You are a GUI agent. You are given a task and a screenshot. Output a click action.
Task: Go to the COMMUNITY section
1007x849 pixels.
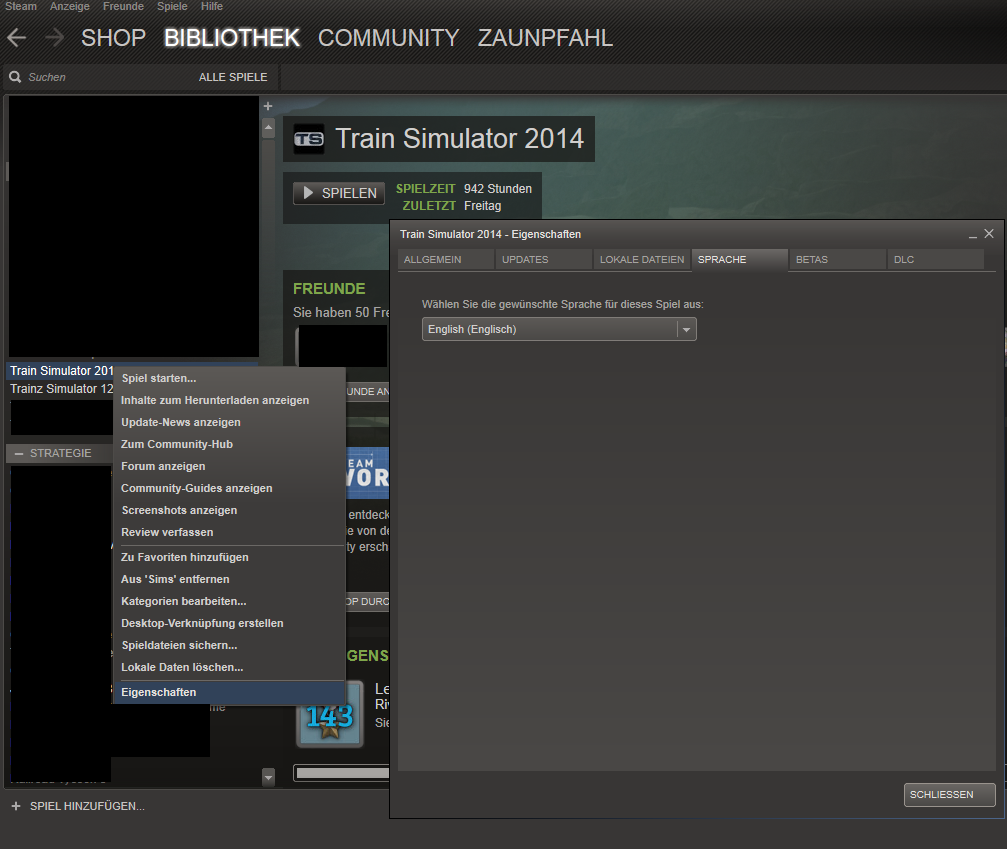(x=389, y=38)
